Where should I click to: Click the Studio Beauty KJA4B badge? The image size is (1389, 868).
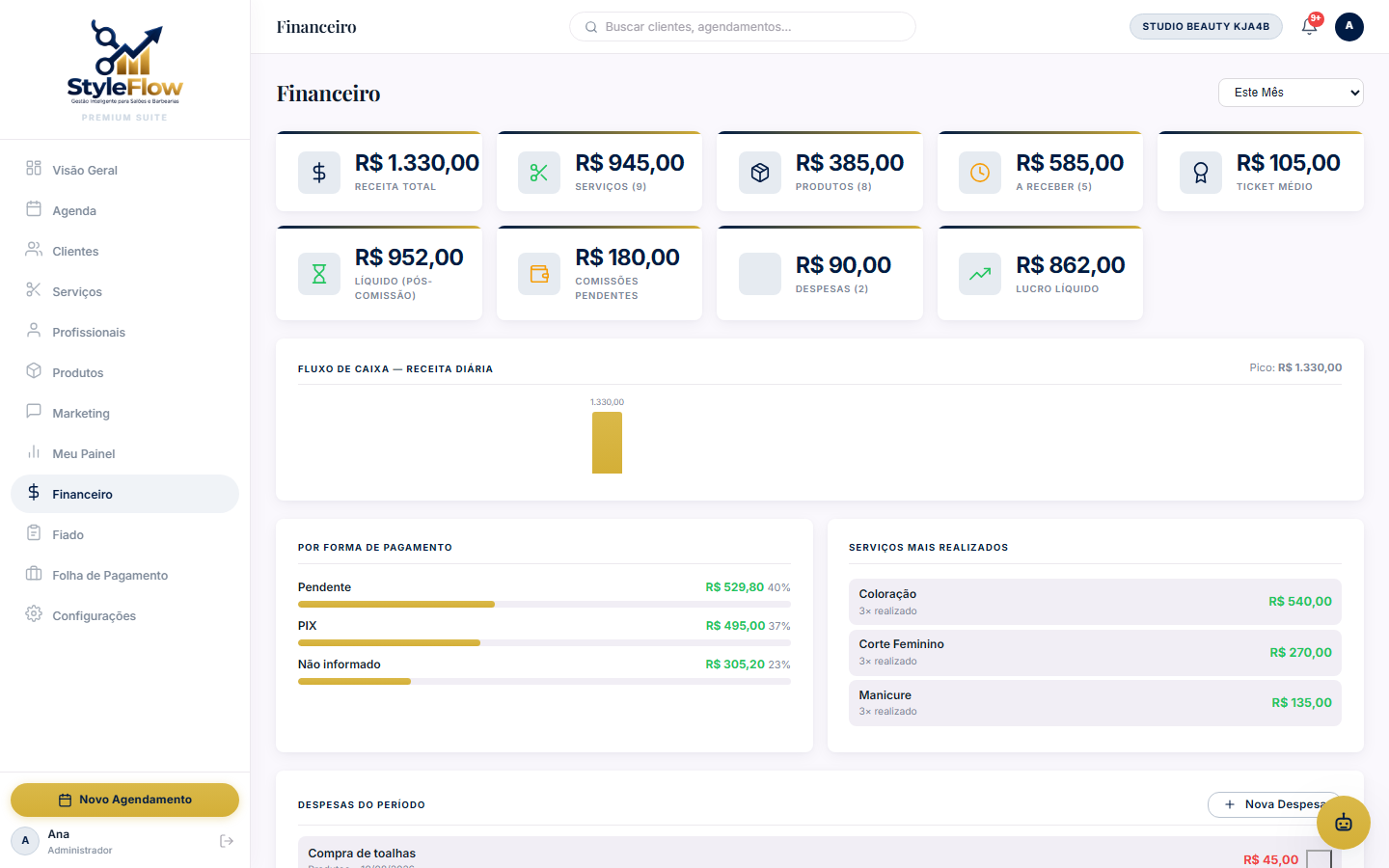[x=1206, y=26]
